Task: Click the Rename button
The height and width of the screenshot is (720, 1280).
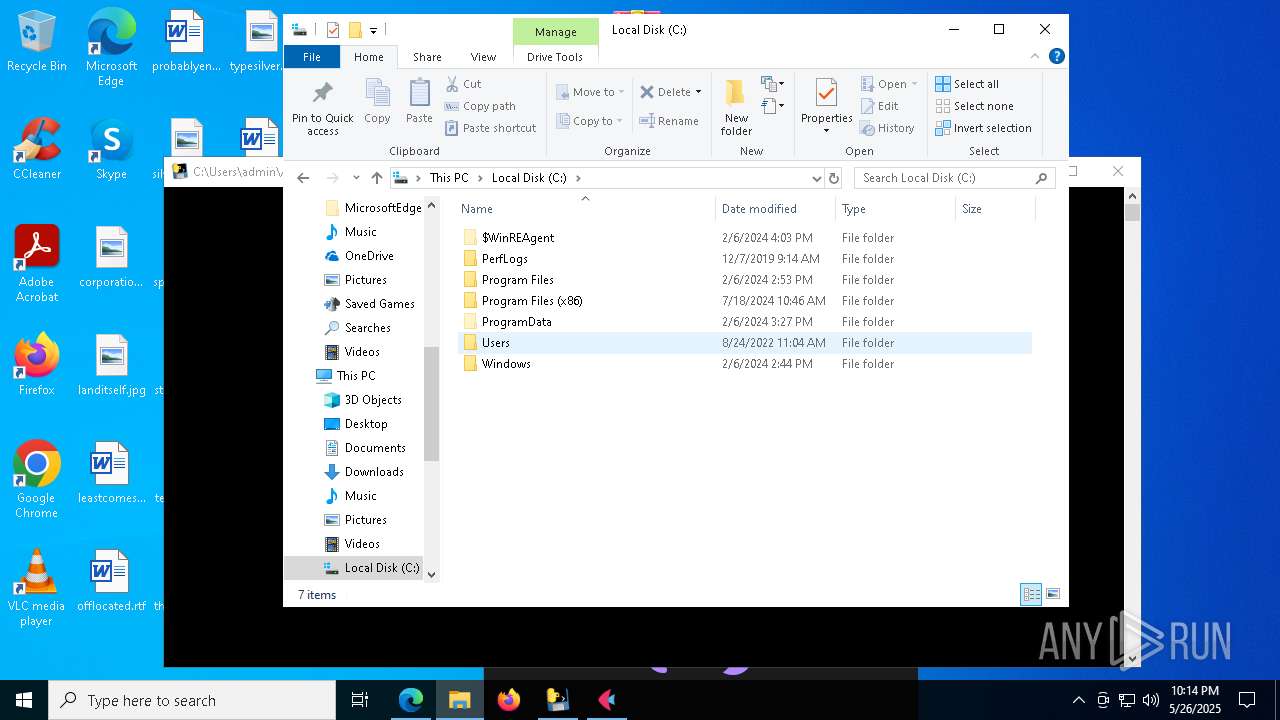Action: (669, 121)
